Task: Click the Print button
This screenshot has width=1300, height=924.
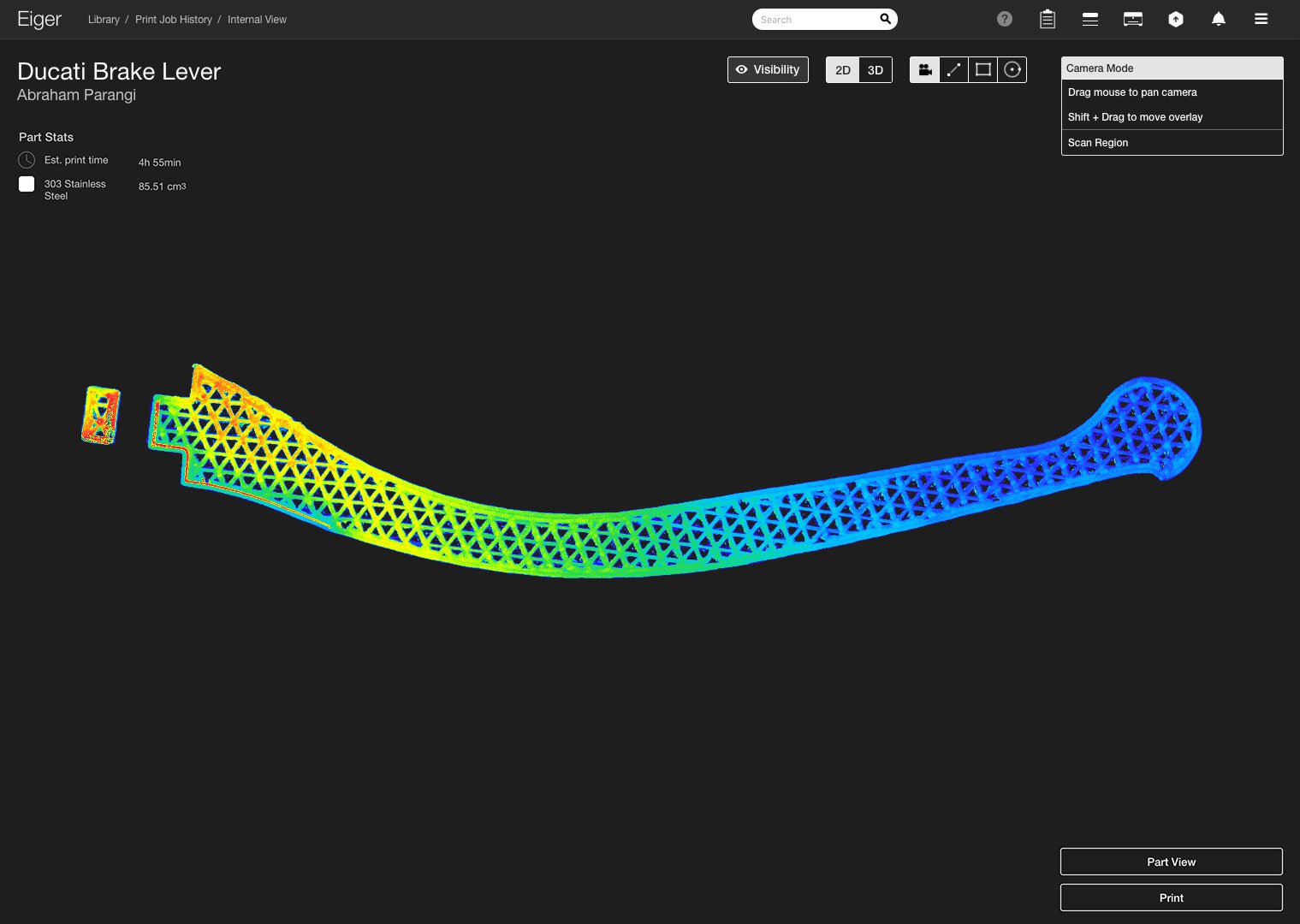Action: [1172, 897]
